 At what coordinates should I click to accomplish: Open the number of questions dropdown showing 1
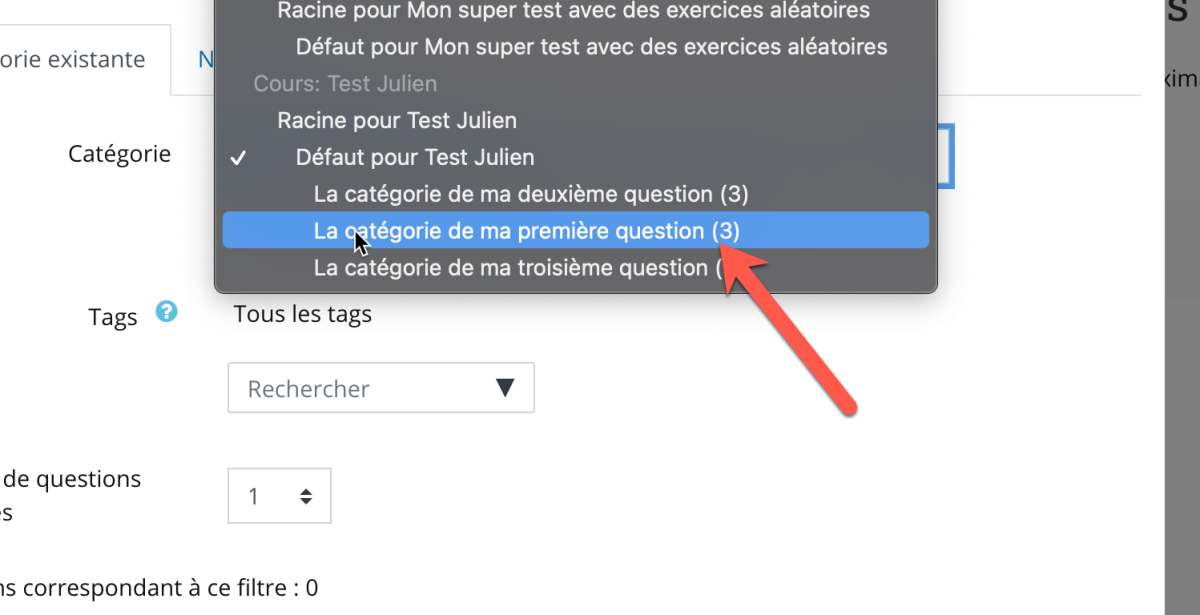tap(279, 496)
